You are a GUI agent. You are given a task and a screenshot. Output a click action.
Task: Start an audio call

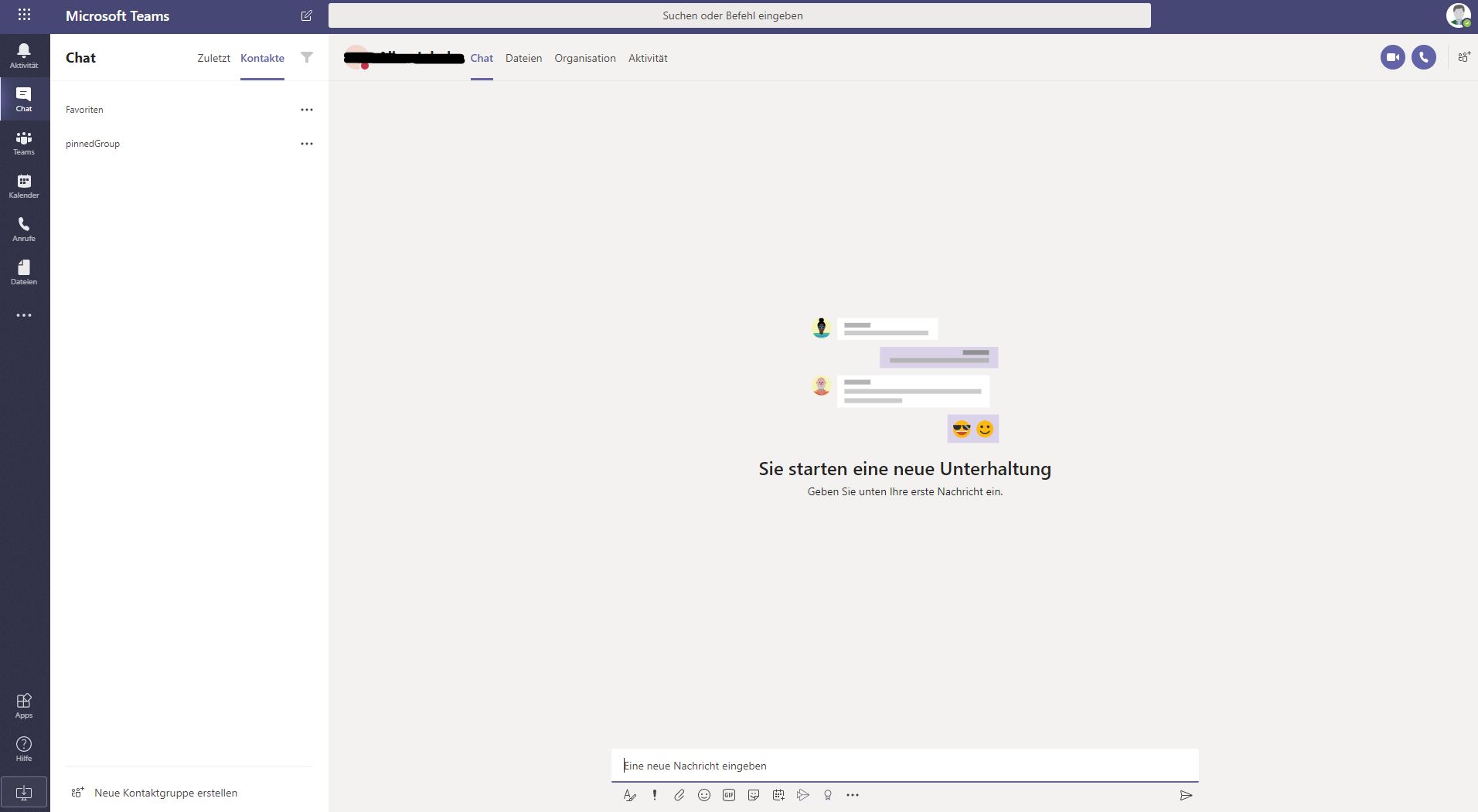click(x=1424, y=57)
